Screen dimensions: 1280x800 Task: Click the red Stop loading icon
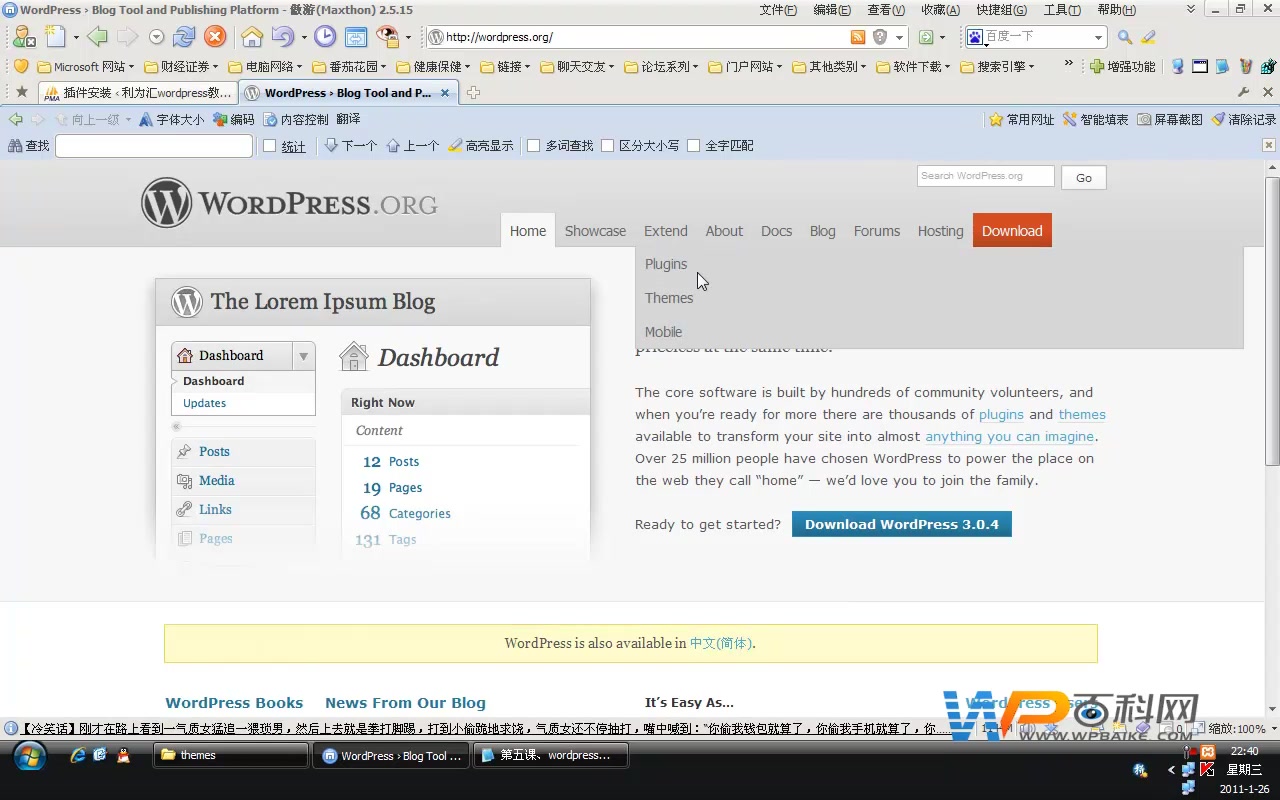tap(215, 37)
